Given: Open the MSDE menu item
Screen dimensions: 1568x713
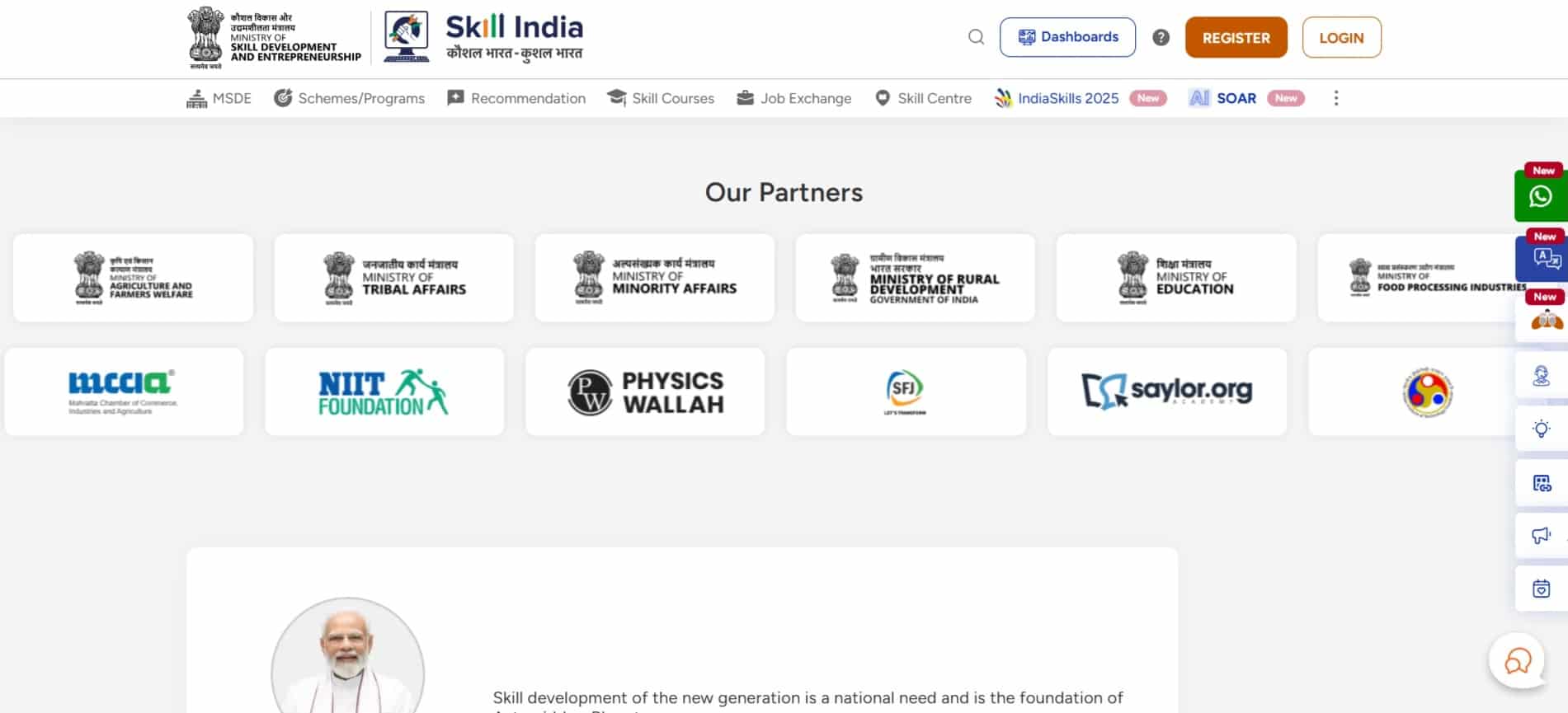Looking at the screenshot, I should tap(219, 98).
